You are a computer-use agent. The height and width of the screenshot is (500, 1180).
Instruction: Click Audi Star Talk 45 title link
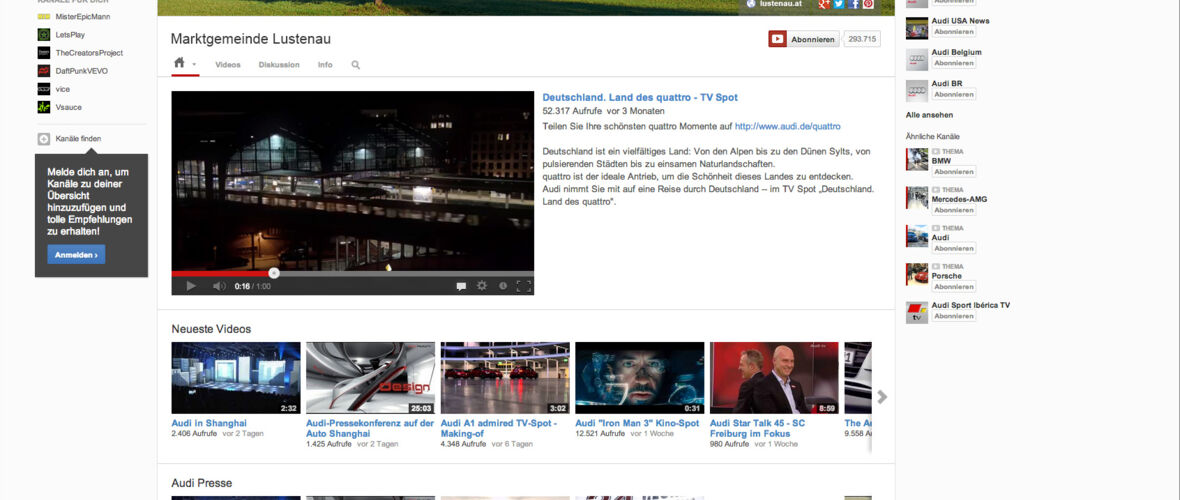click(x=757, y=428)
